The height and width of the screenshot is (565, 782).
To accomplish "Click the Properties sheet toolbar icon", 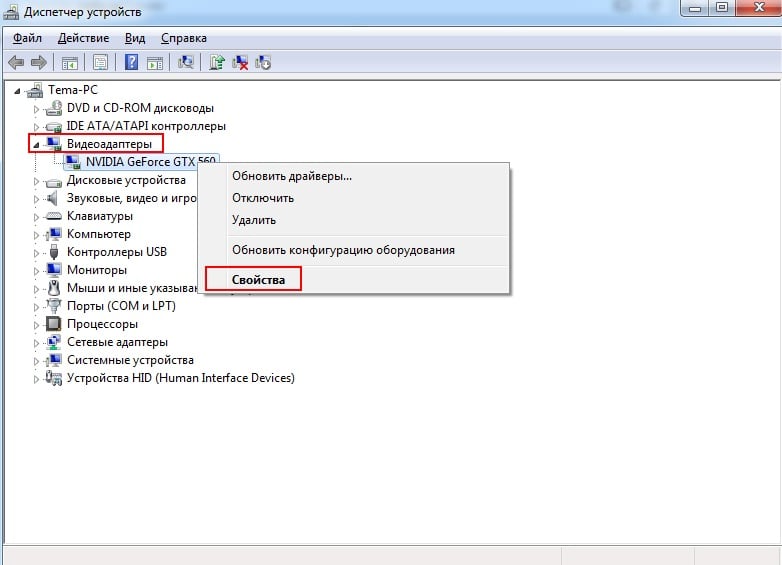I will click(100, 62).
